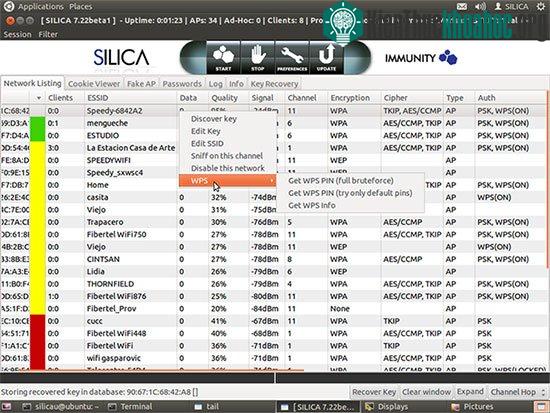Click the sort arrow column header
Image resolution: width=550 pixels, height=413 pixels.
38,98
